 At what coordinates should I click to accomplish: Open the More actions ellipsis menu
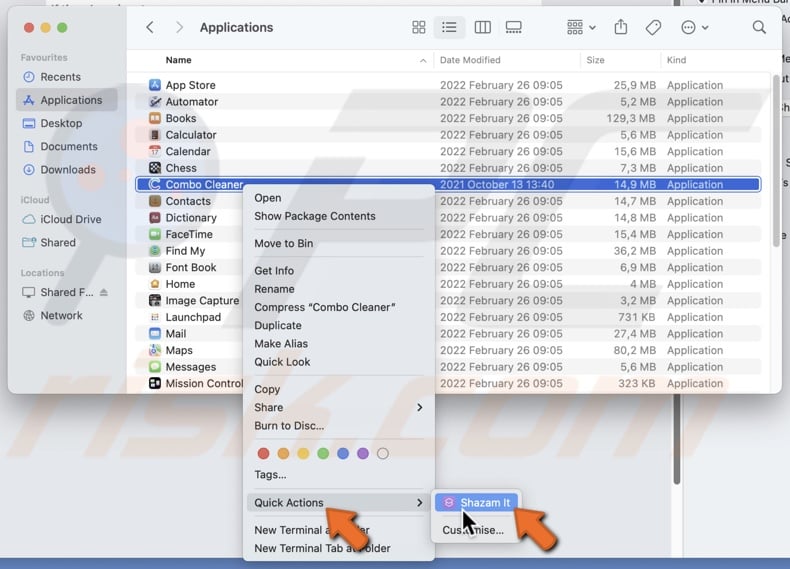click(694, 27)
